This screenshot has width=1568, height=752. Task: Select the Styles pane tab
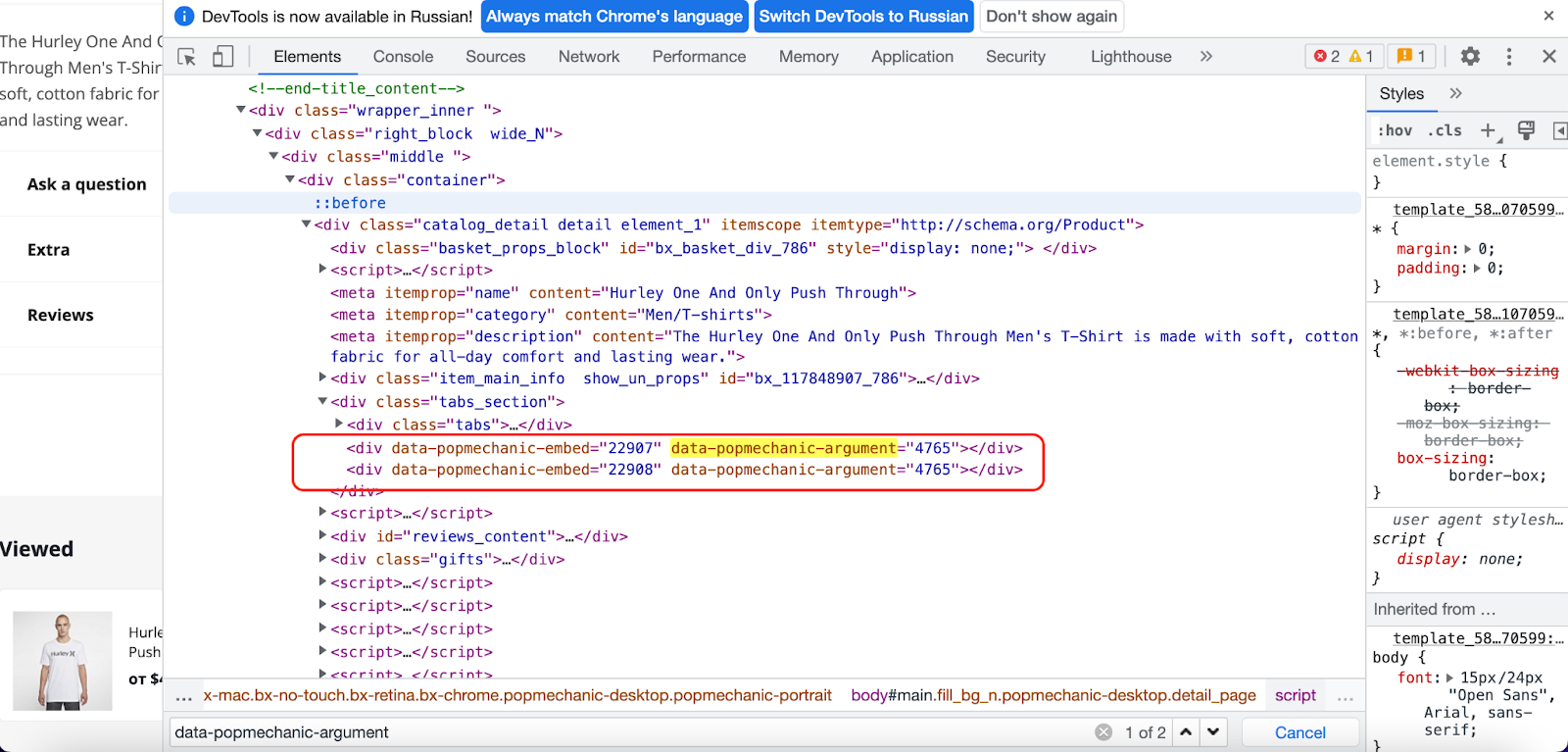click(x=1401, y=93)
